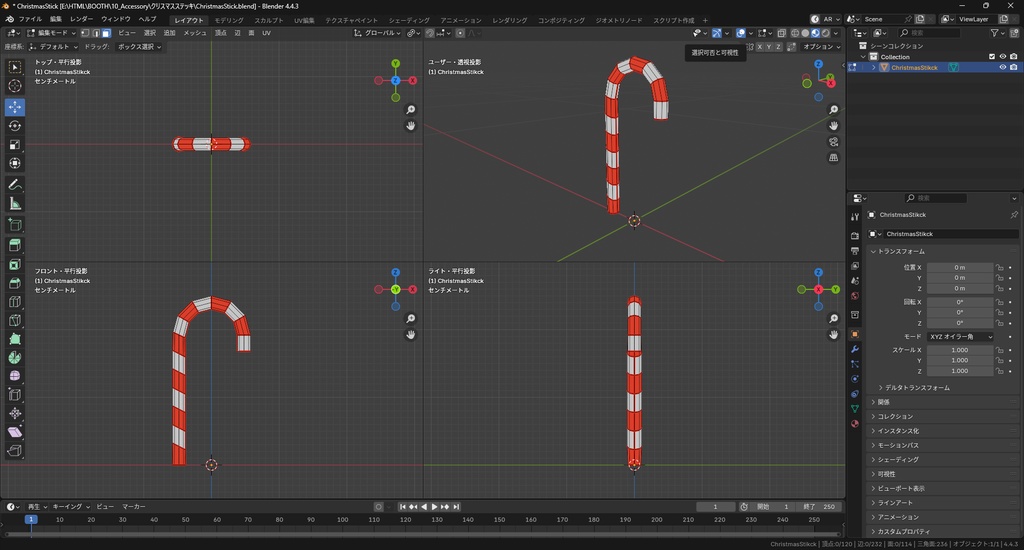This screenshot has width=1024, height=550.
Task: Click the Play animation button
Action: 434,507
